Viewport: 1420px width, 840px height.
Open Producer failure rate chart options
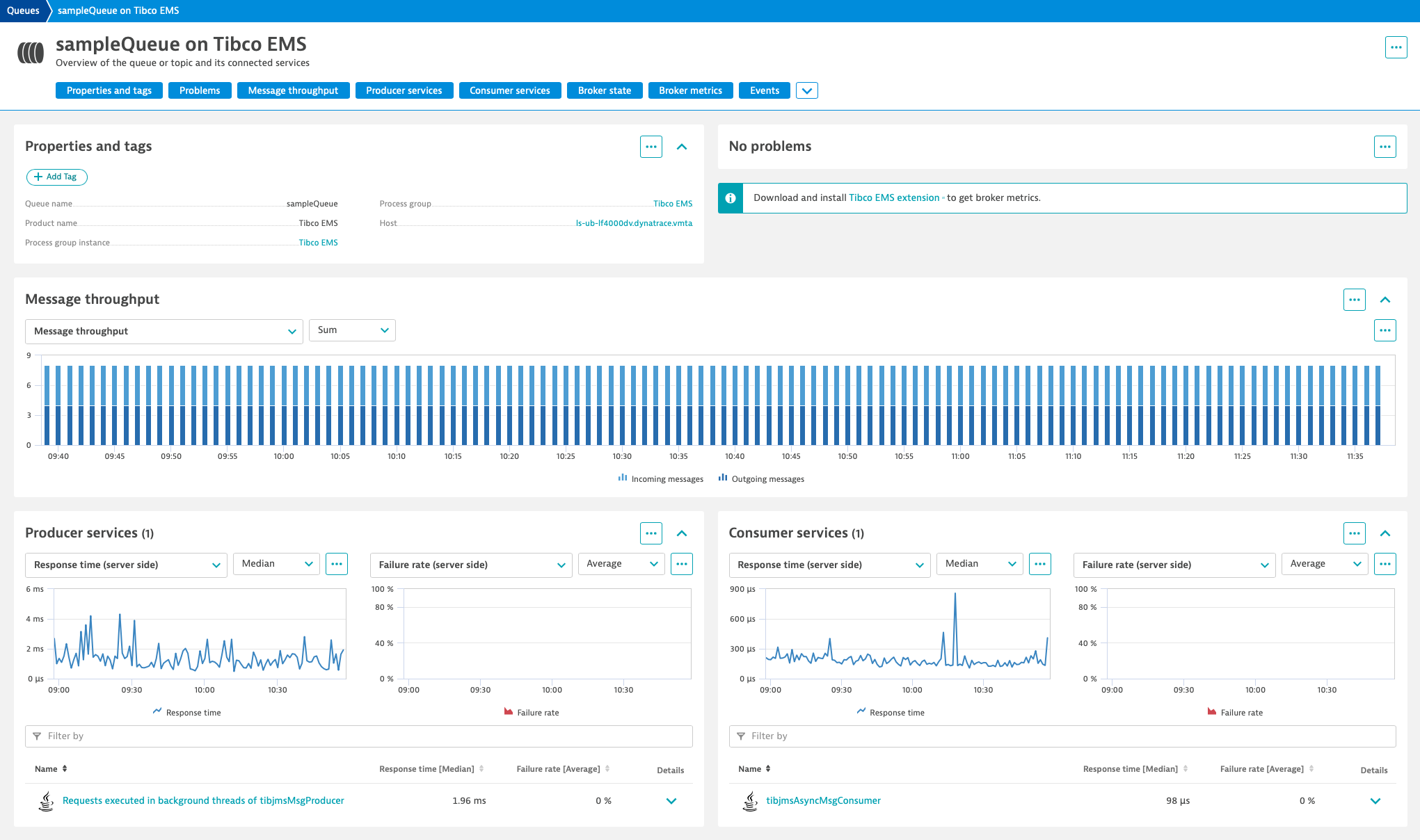click(682, 564)
